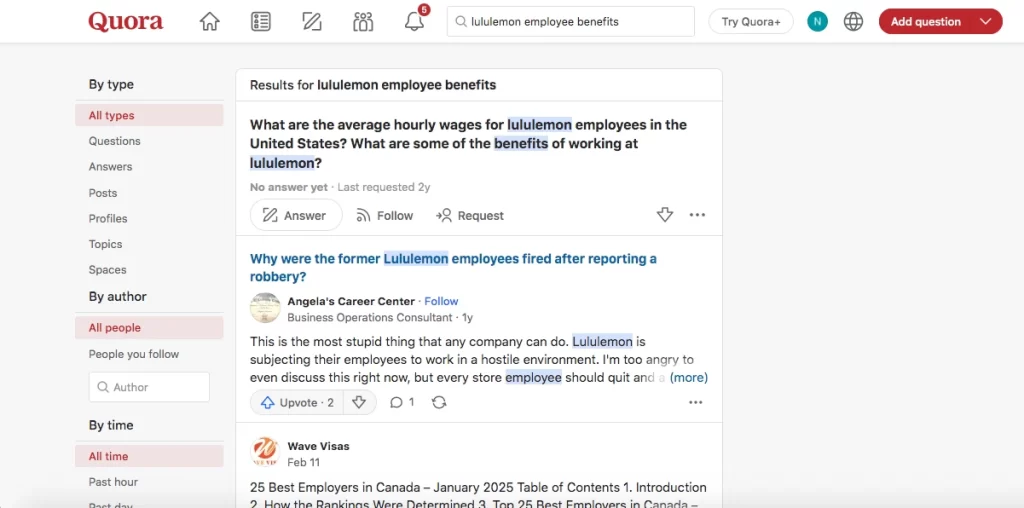This screenshot has height=508, width=1024.
Task: Select People you follow filter
Action: 133,354
